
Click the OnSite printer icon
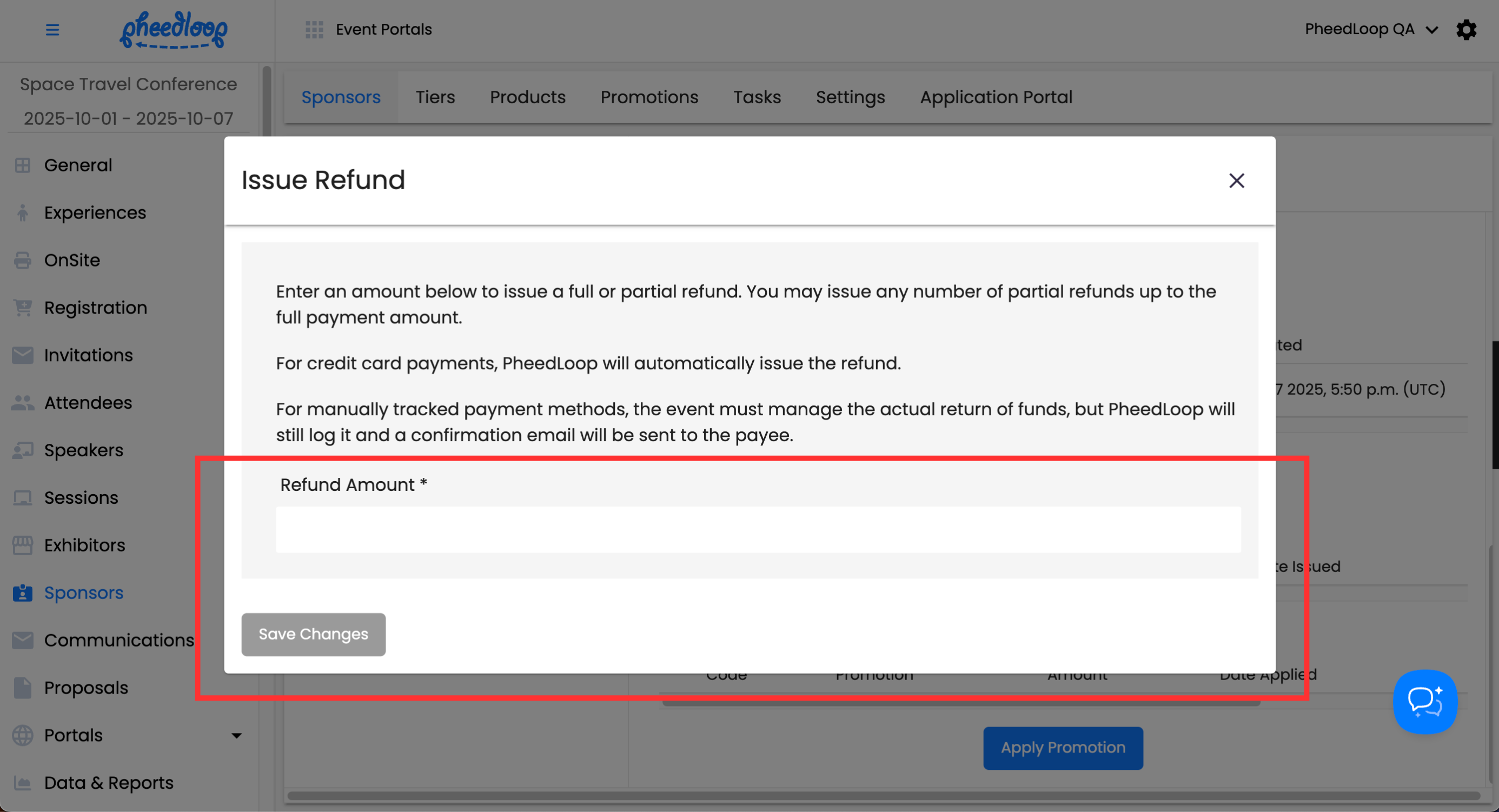click(23, 260)
